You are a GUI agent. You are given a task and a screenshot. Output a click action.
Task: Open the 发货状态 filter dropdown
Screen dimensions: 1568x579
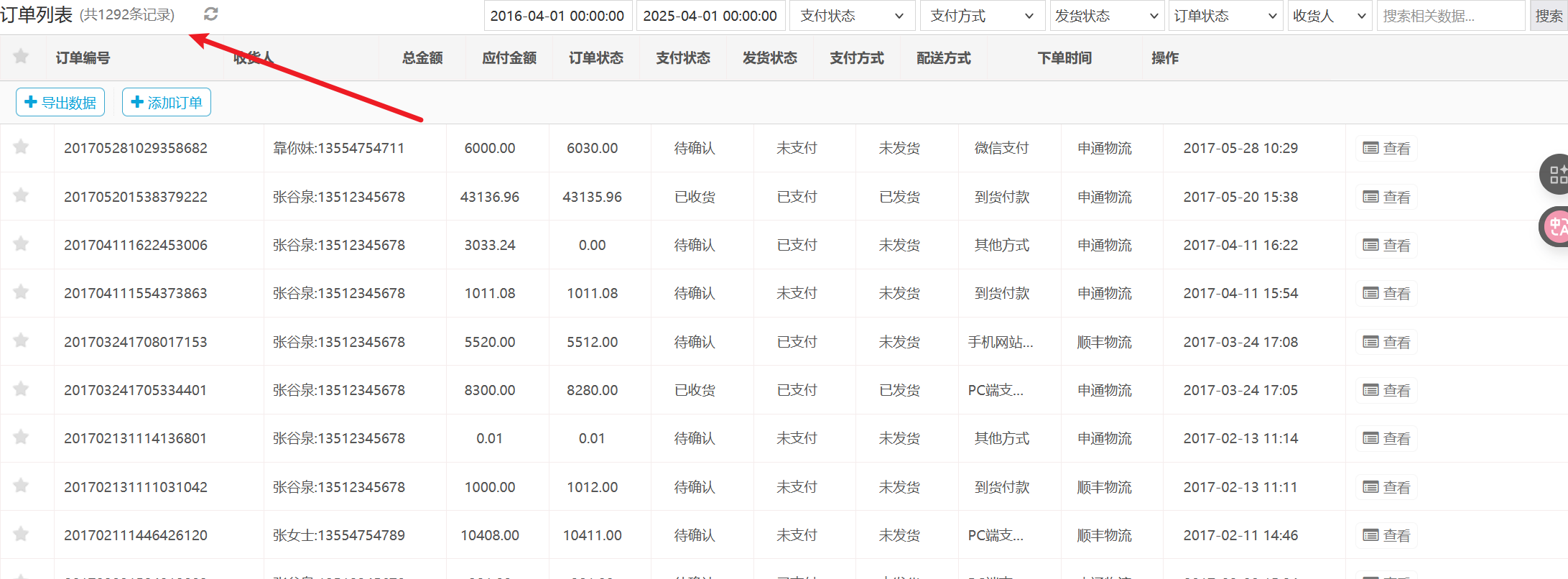1107,16
